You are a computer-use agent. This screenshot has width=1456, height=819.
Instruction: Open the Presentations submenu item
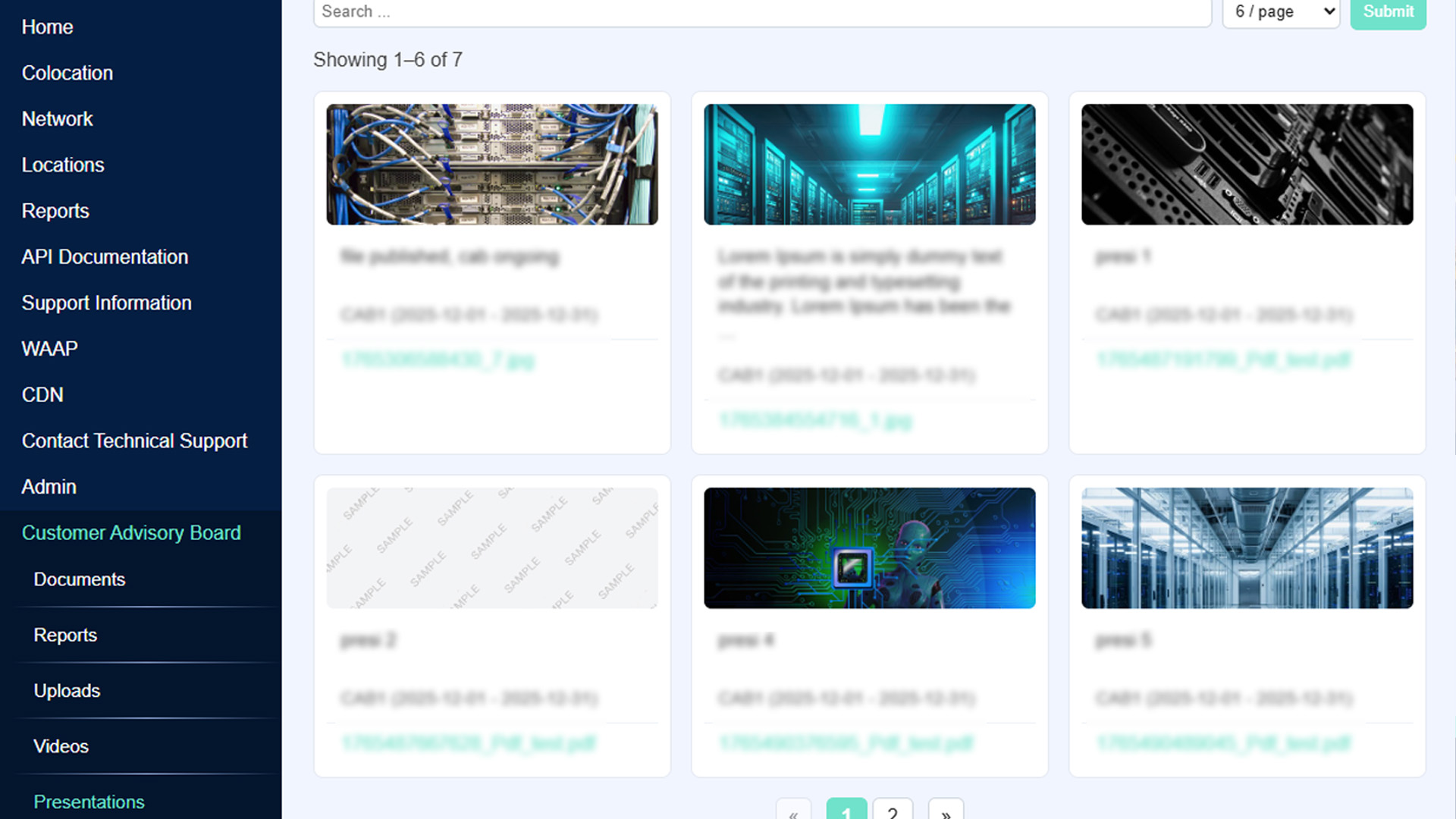point(89,802)
